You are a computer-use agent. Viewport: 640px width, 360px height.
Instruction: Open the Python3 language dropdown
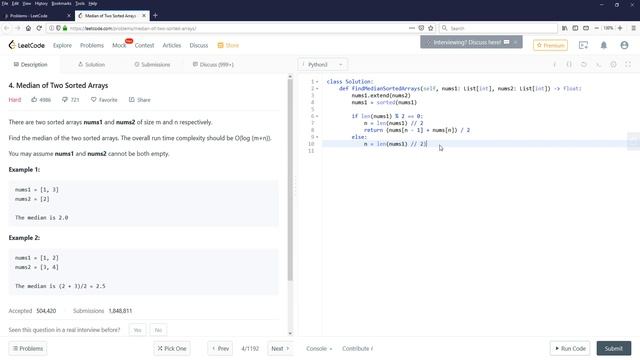[x=322, y=64]
